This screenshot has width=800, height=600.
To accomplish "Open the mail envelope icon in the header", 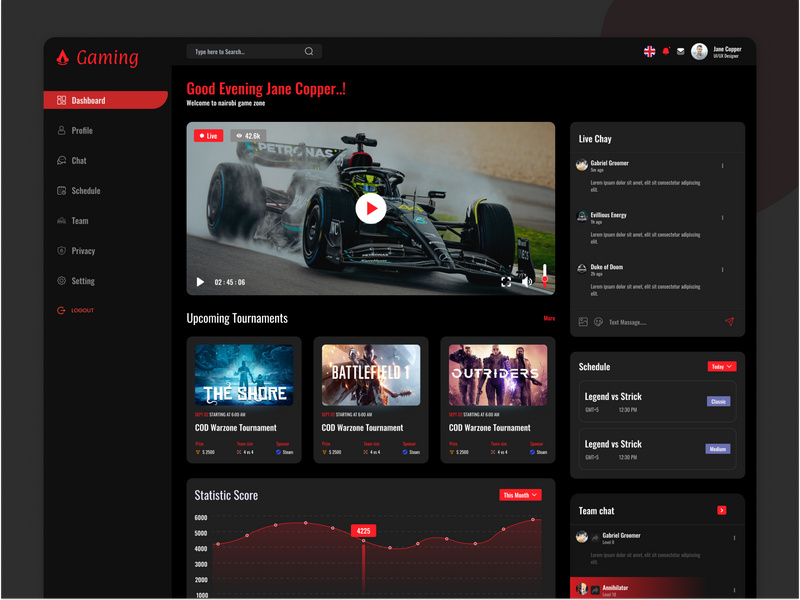I will [x=680, y=50].
